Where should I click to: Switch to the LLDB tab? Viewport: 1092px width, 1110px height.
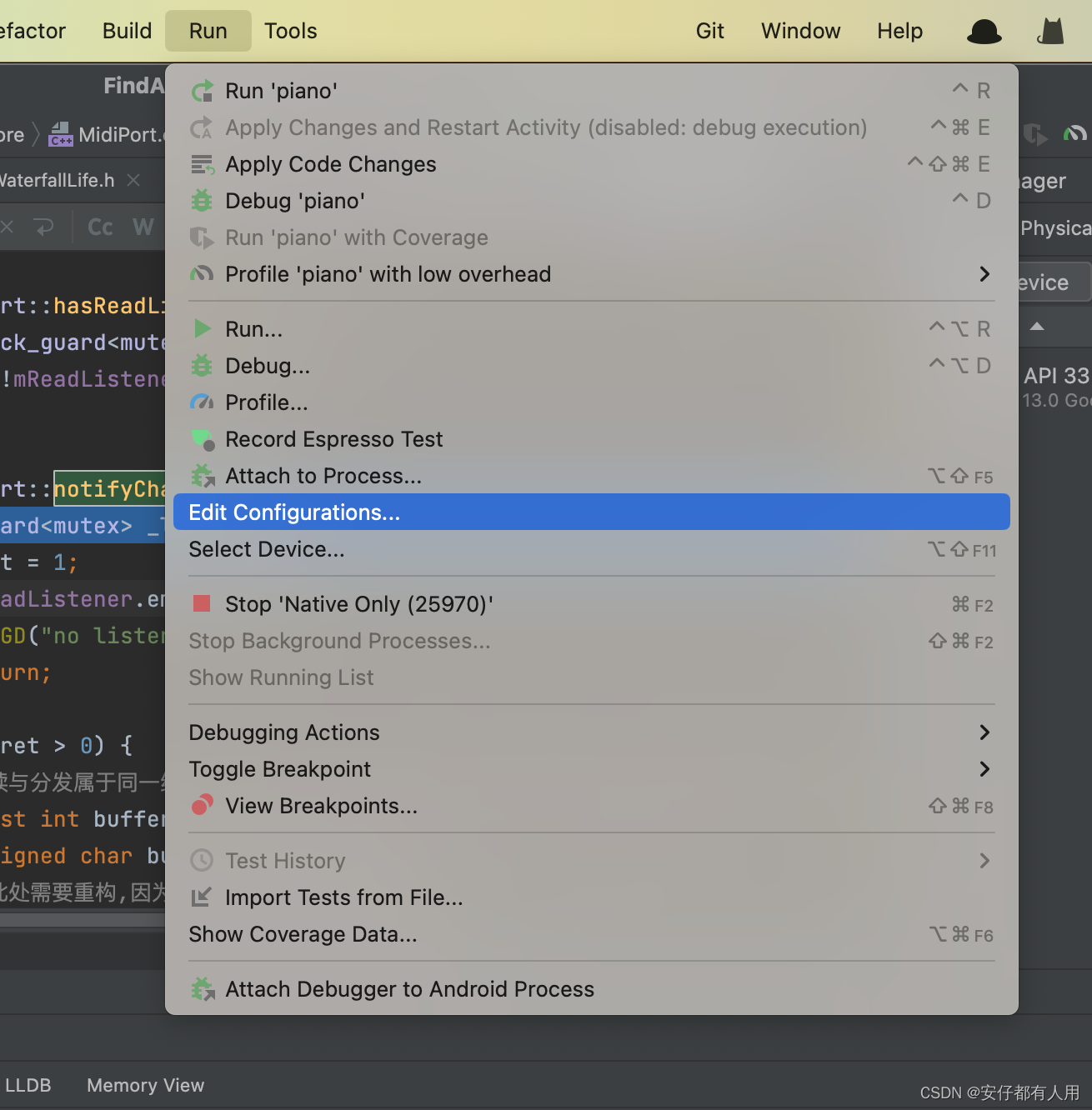click(x=28, y=1085)
